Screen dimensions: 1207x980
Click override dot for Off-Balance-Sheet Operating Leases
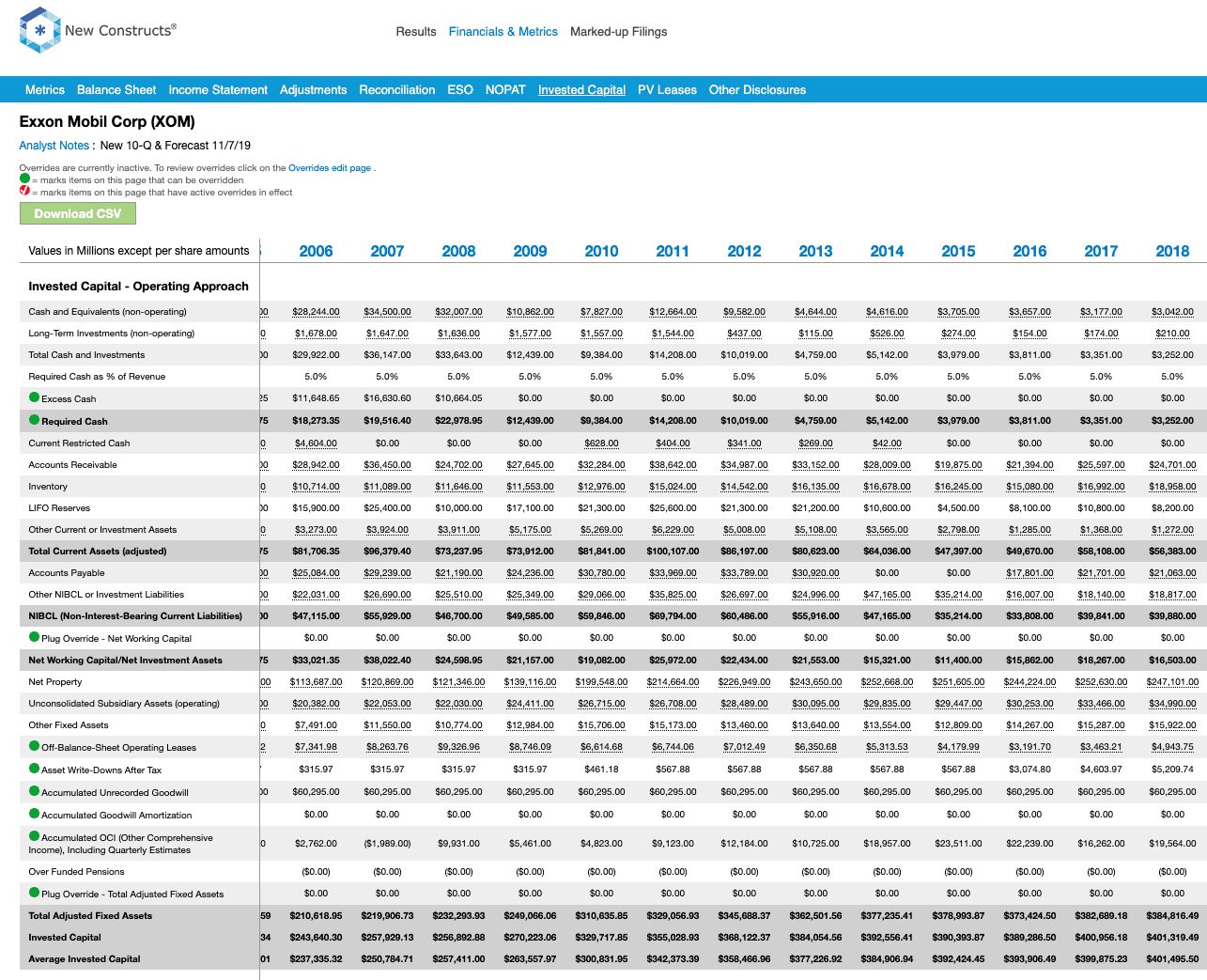point(35,746)
